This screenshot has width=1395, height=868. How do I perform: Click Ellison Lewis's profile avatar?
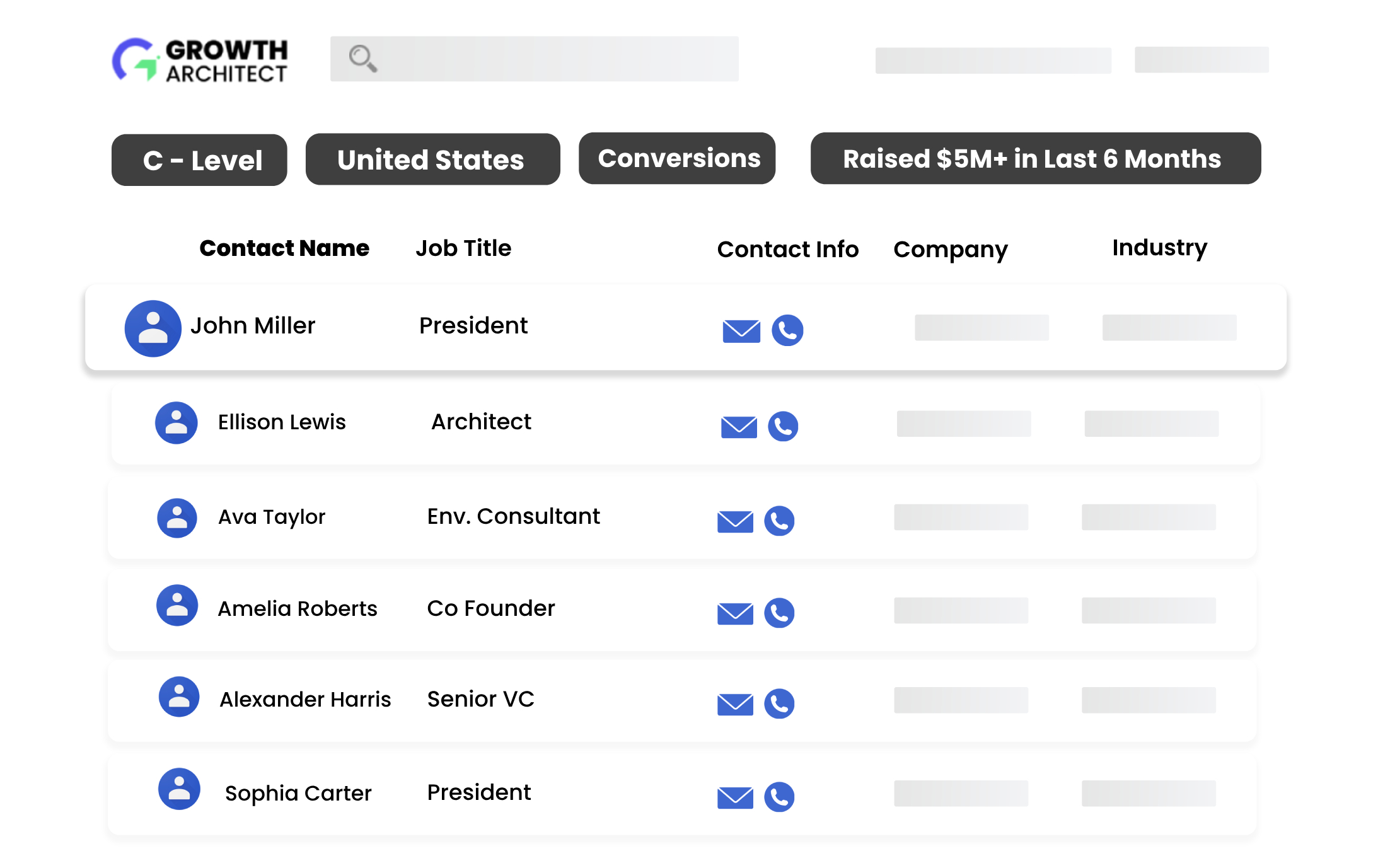[x=177, y=422]
